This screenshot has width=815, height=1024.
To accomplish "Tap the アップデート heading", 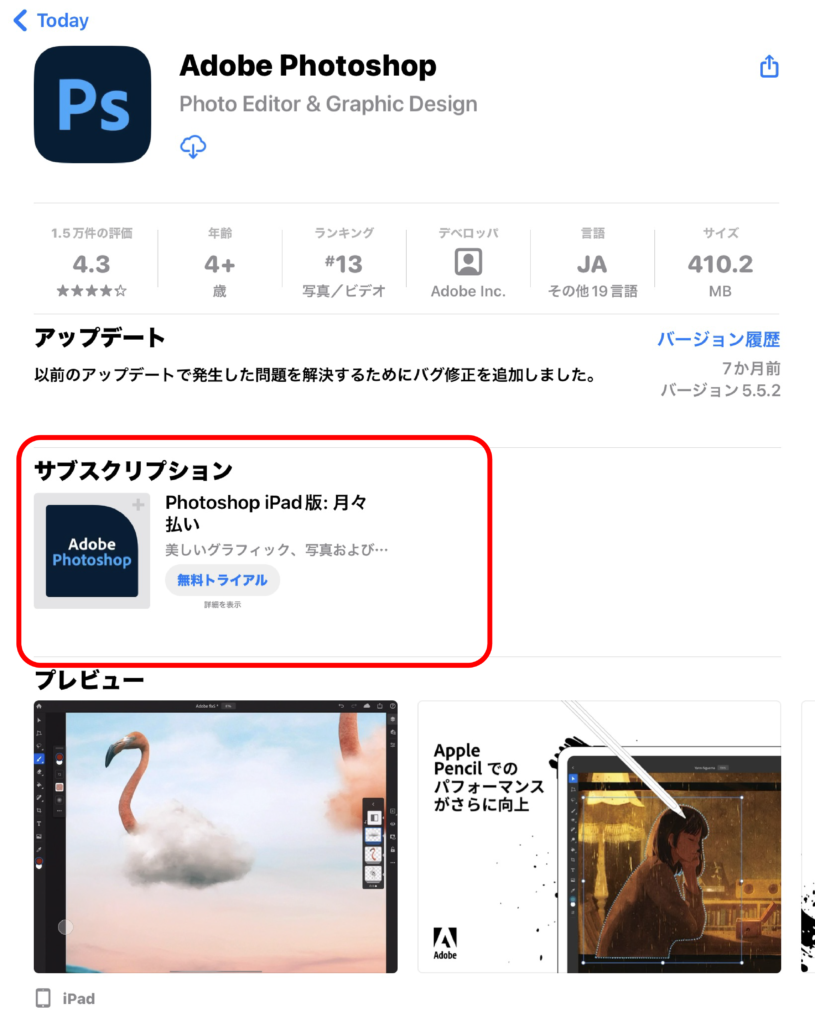I will (99, 338).
